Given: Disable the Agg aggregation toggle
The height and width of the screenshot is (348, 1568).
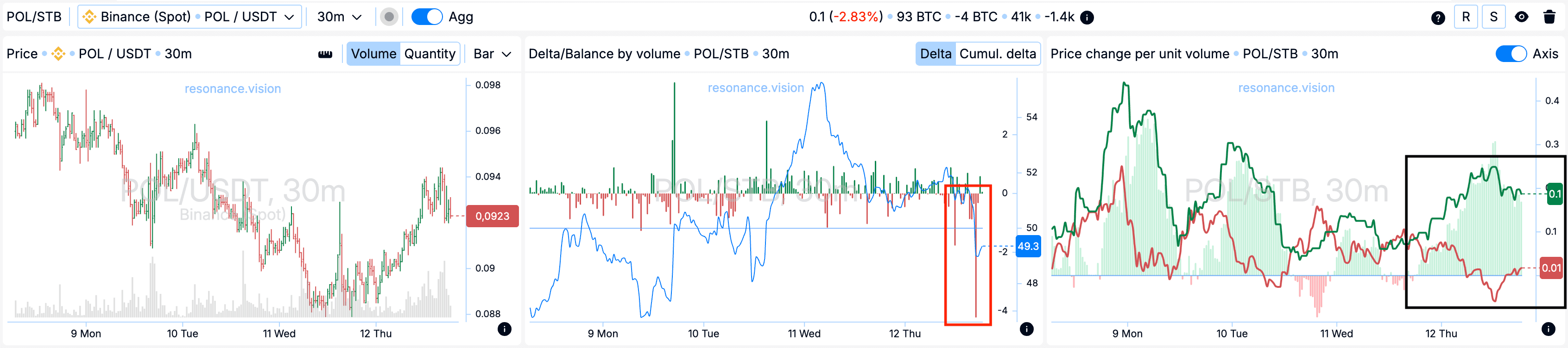Looking at the screenshot, I should 427,16.
